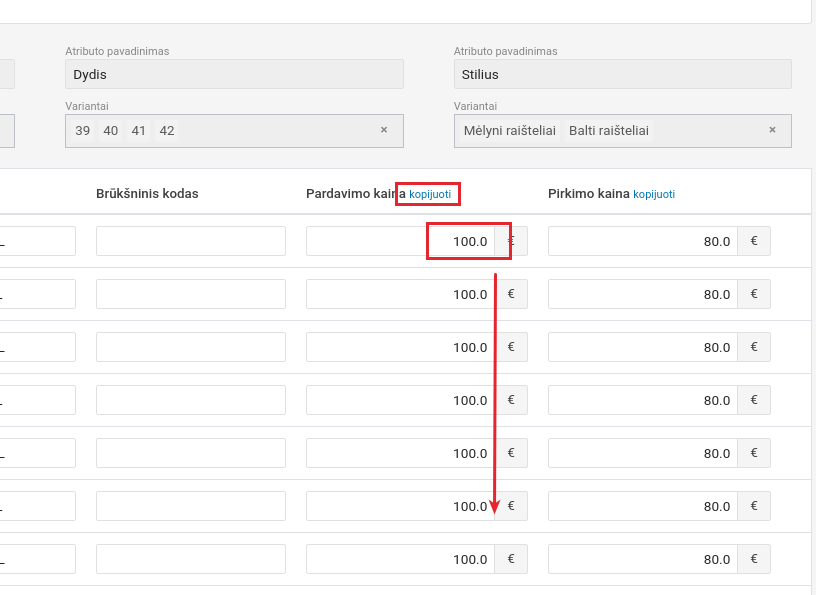The width and height of the screenshot is (816, 595).
Task: Select the size variant tag 39
Action: click(x=82, y=130)
